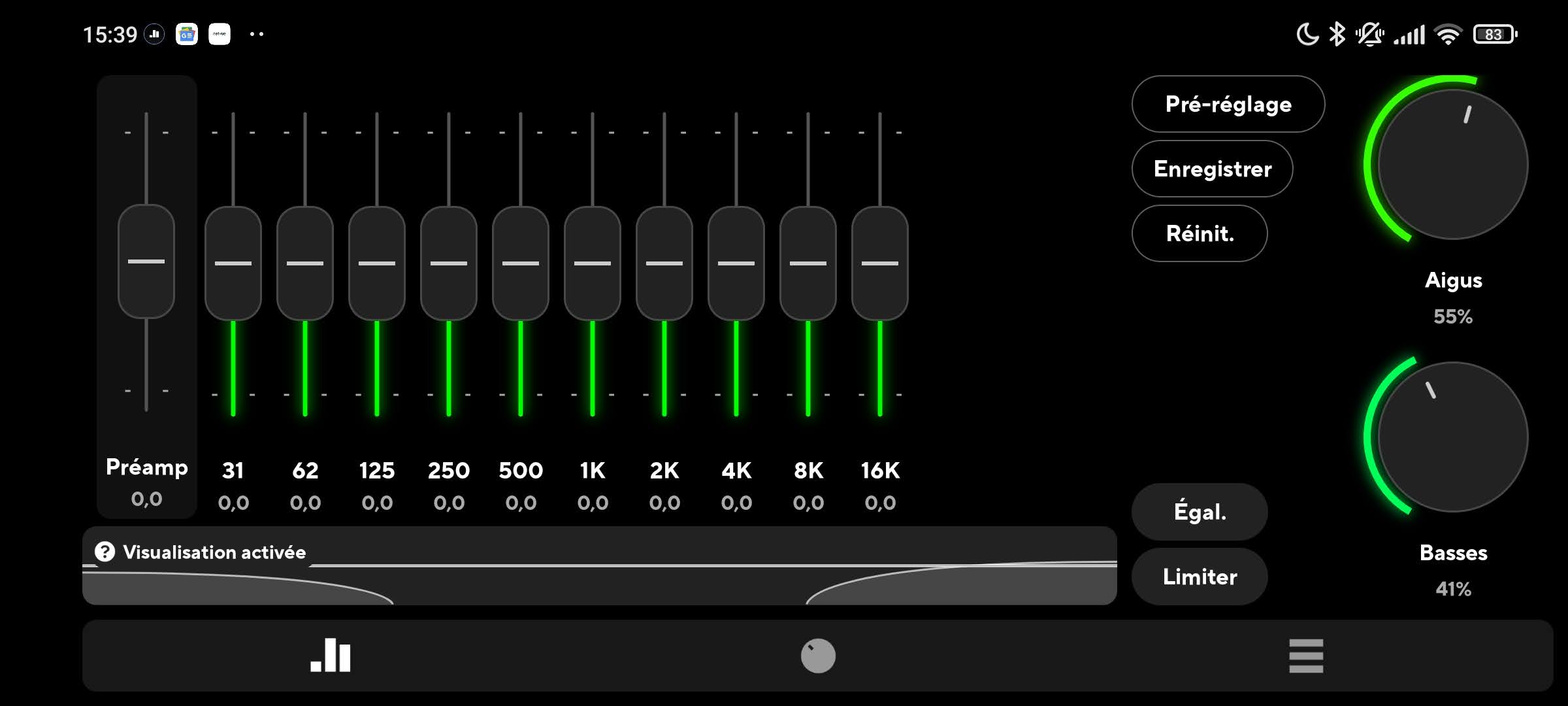Image resolution: width=1568 pixels, height=706 pixels.
Task: Switch to the knob effects tab
Action: (x=818, y=656)
